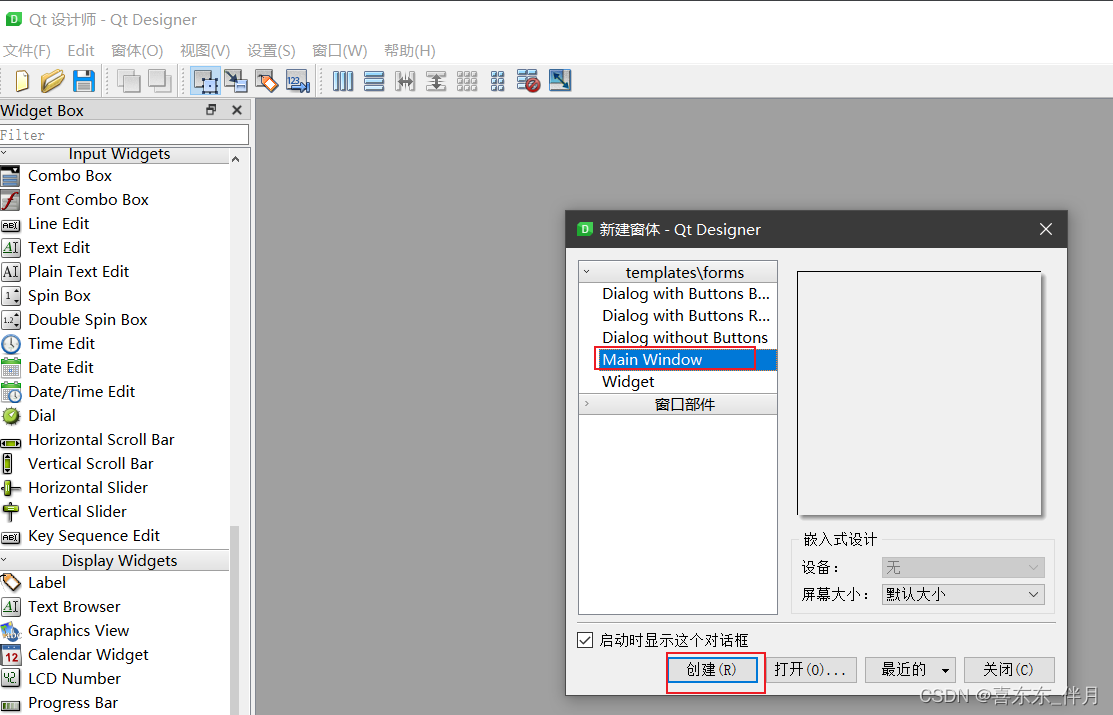Click the Lay Out Horizontally icon
The height and width of the screenshot is (715, 1113).
point(342,81)
